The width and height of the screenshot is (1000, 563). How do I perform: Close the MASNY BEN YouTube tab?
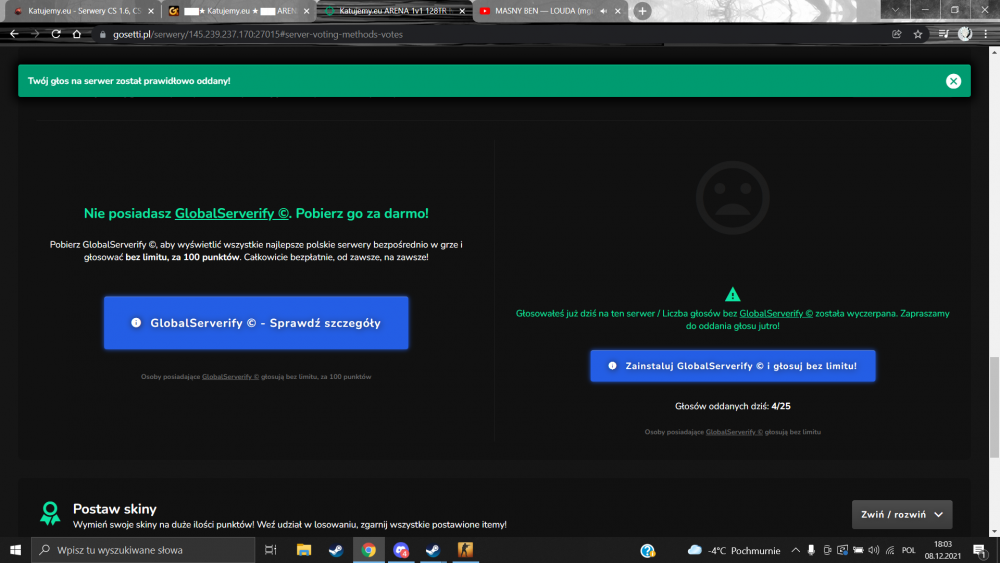(617, 11)
